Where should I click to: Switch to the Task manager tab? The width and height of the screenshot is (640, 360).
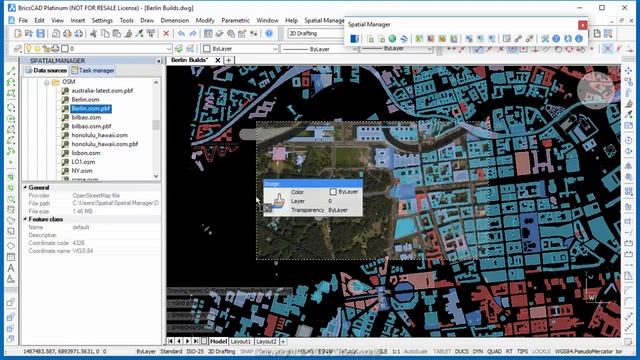pos(93,70)
